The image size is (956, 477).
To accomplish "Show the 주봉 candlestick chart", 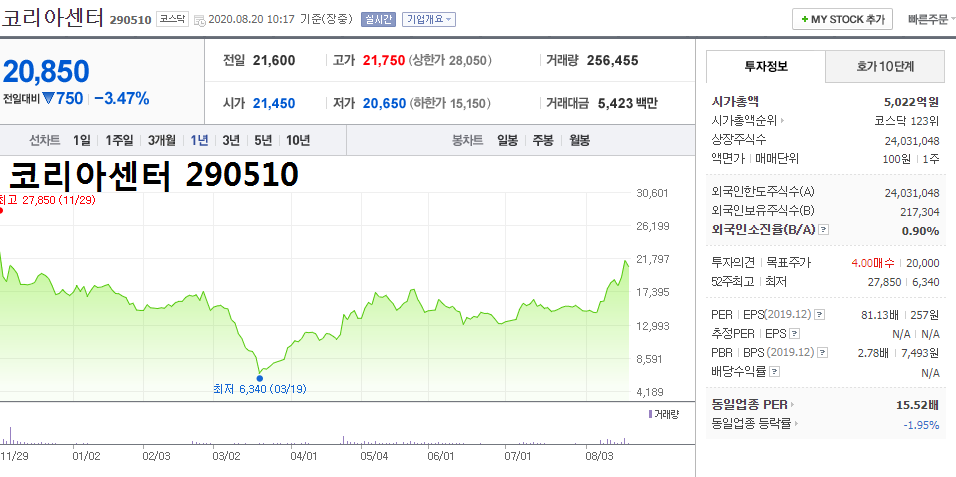I will [543, 140].
